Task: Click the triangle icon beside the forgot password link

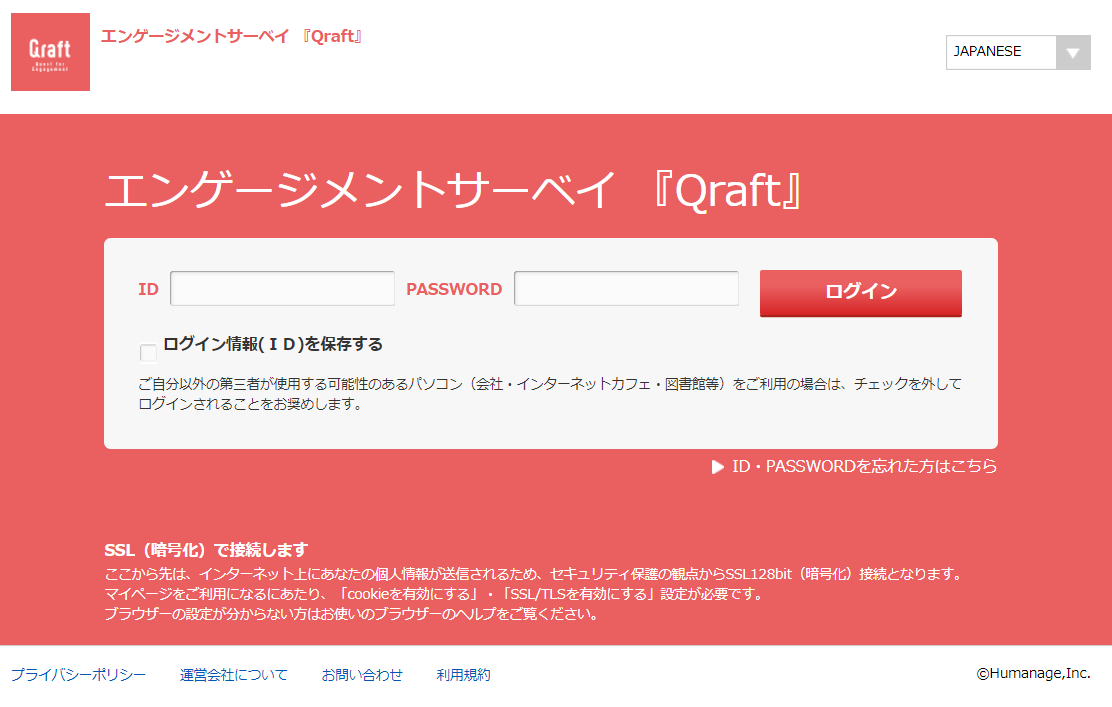Action: [x=718, y=467]
